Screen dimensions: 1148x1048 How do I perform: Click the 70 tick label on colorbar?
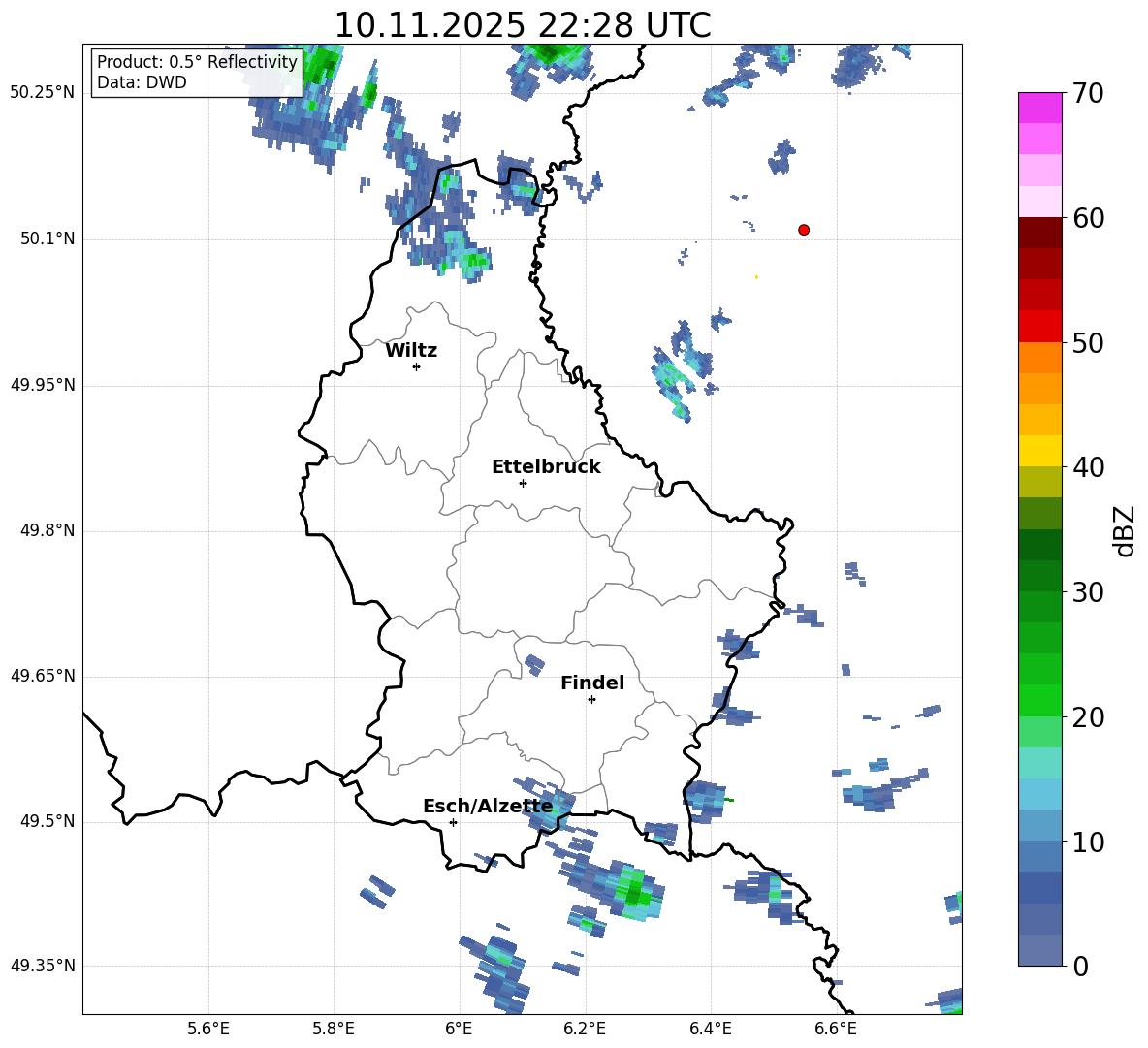pos(1088,94)
